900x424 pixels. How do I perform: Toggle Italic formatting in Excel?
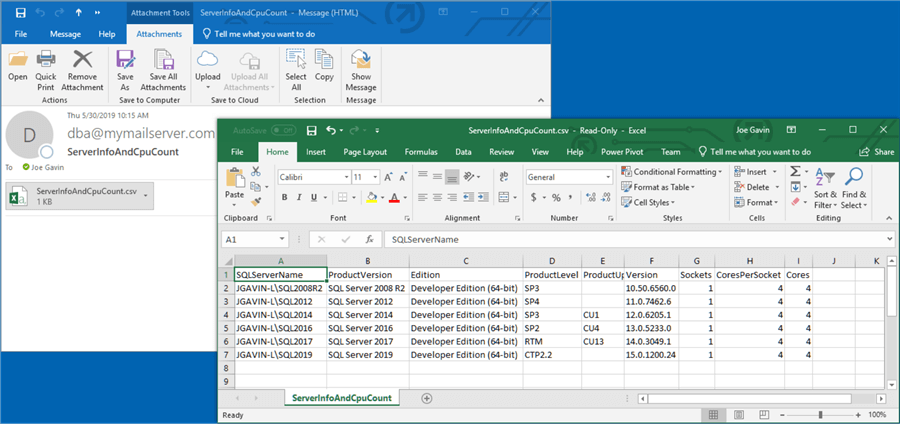pyautogui.click(x=300, y=197)
